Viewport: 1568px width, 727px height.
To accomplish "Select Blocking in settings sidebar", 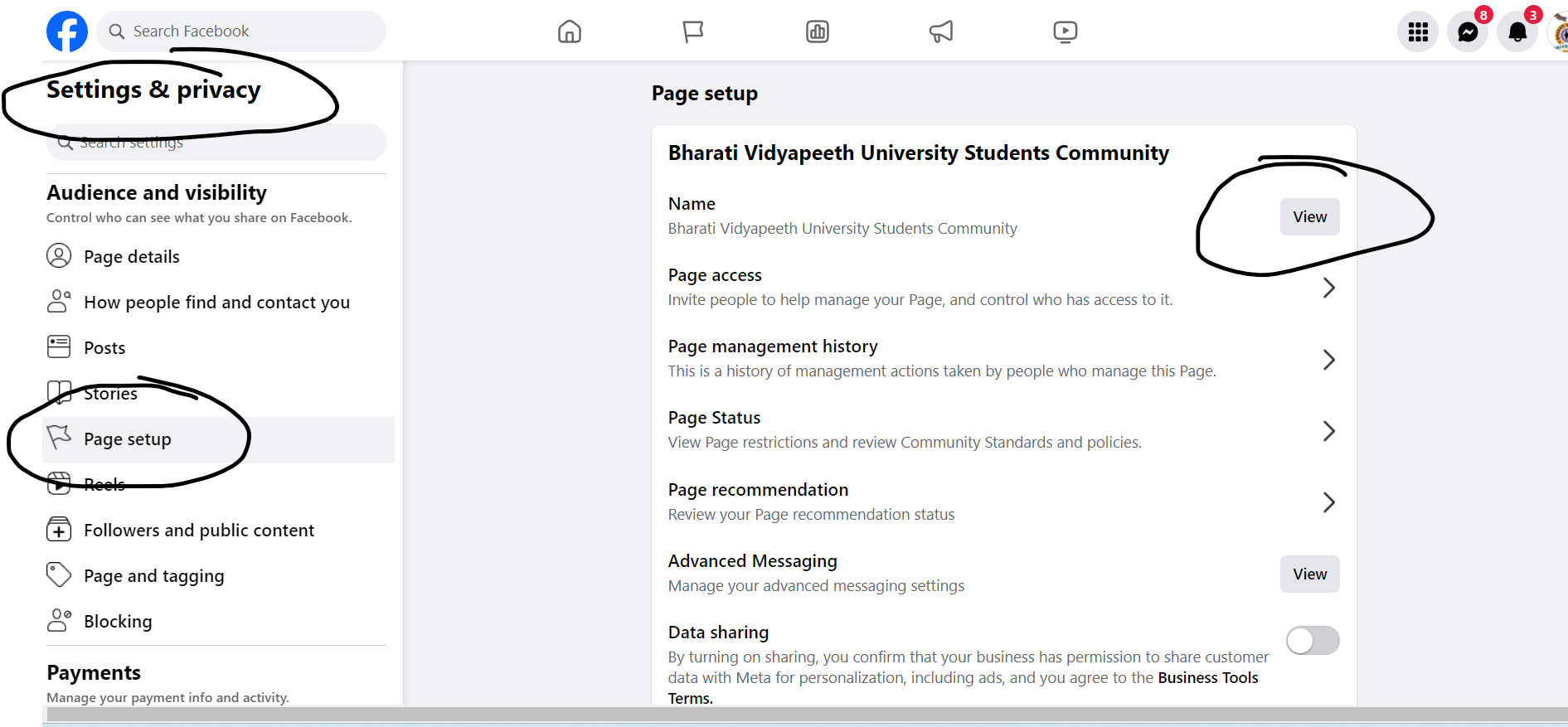I will point(118,622).
